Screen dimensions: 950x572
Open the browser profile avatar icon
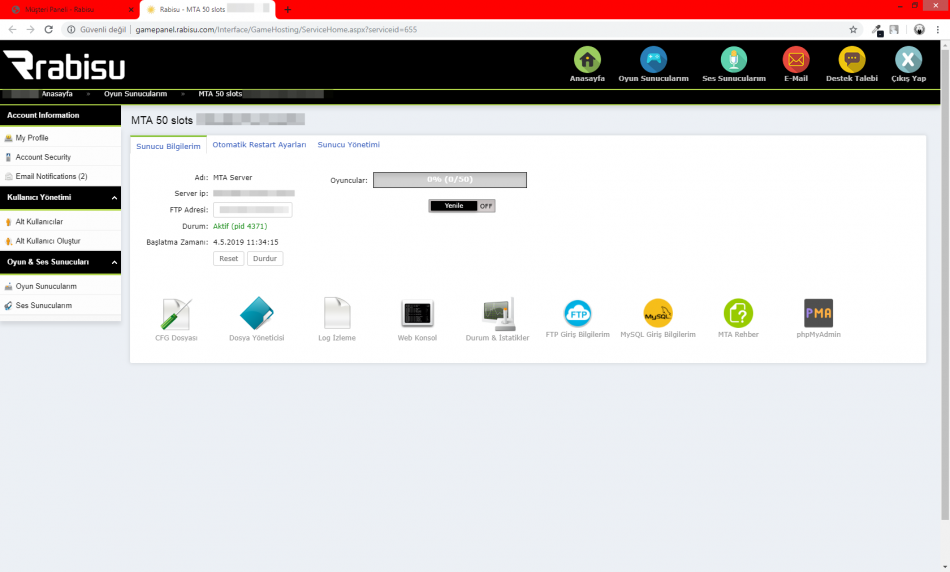pos(919,29)
